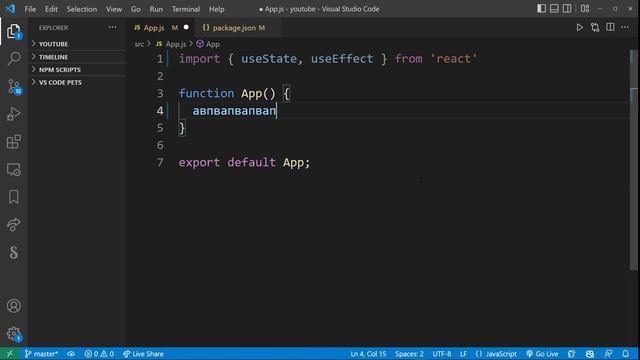Open remote window indicator in status bar
This screenshot has height=360, width=640.
[x=9, y=354]
